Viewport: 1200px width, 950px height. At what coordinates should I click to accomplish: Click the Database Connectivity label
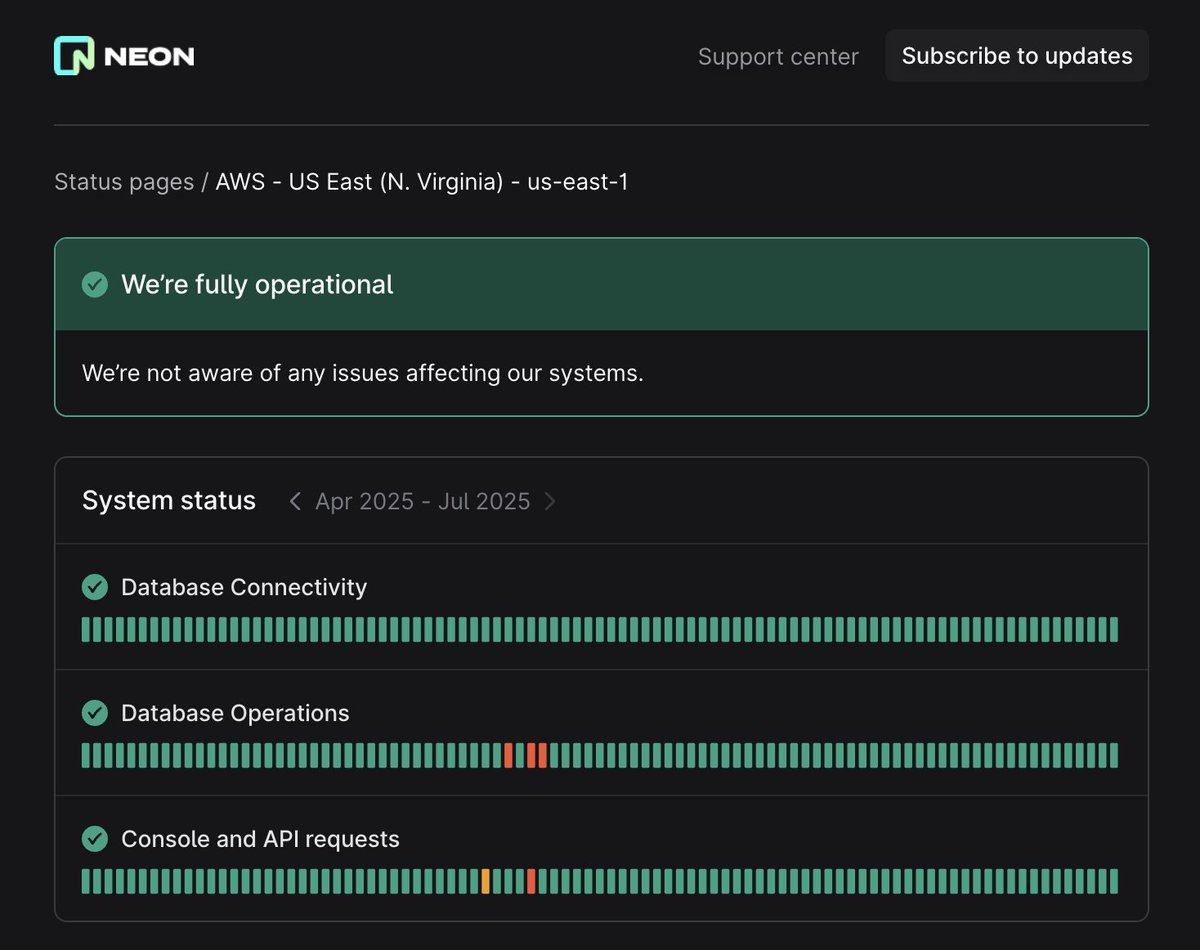pos(244,587)
